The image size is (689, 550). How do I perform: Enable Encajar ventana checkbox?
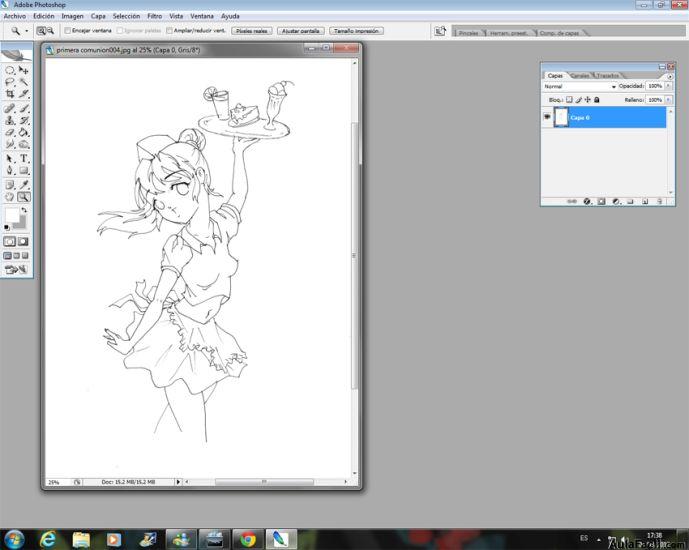[67, 31]
